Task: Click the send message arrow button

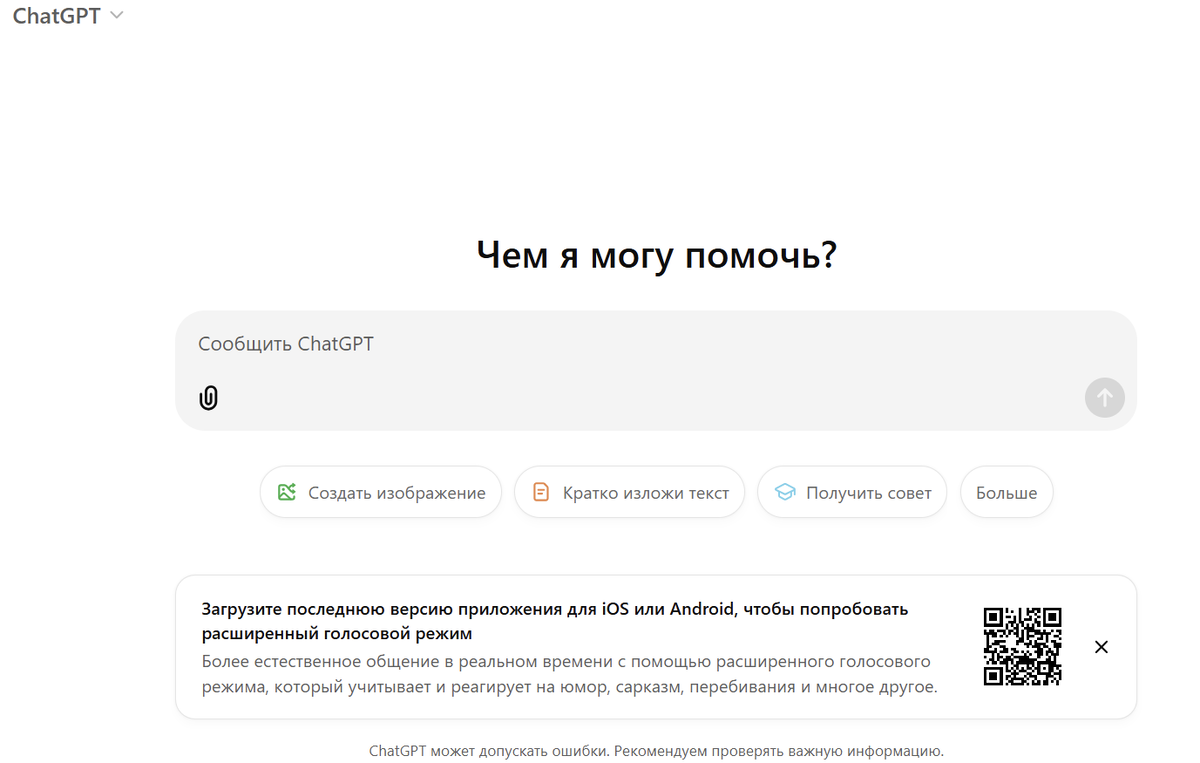Action: click(x=1104, y=398)
